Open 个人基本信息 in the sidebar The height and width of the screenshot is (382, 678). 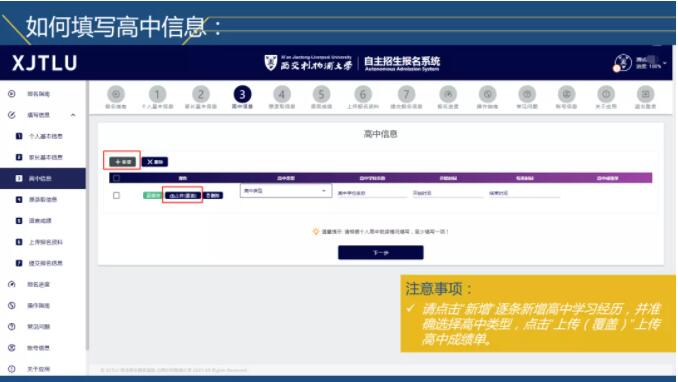tap(45, 136)
